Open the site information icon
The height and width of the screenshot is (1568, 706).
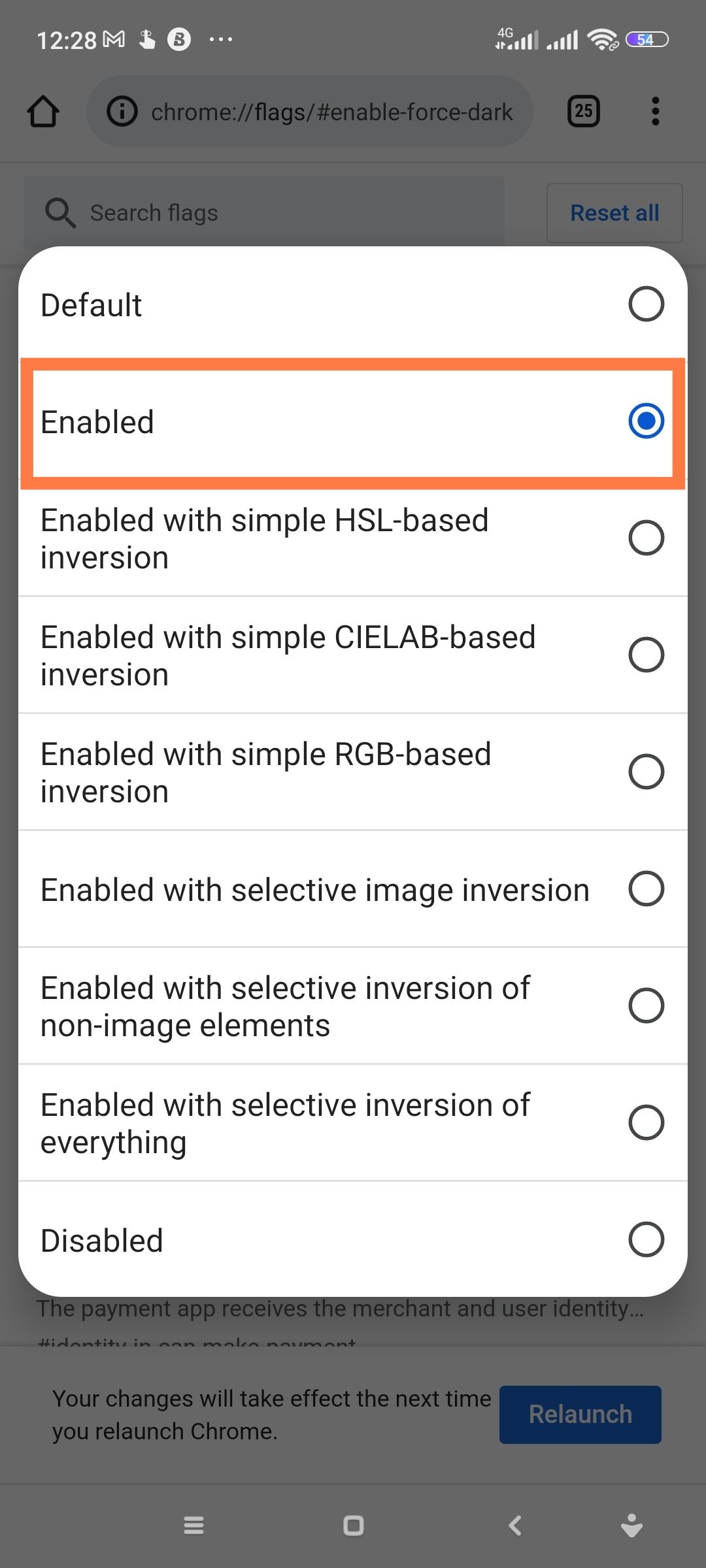122,112
